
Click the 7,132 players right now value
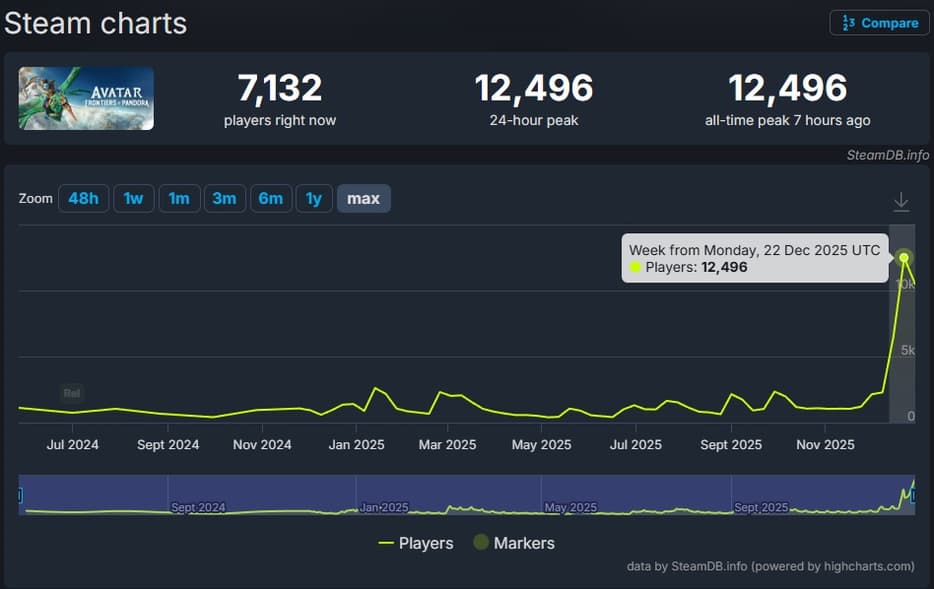(x=280, y=88)
